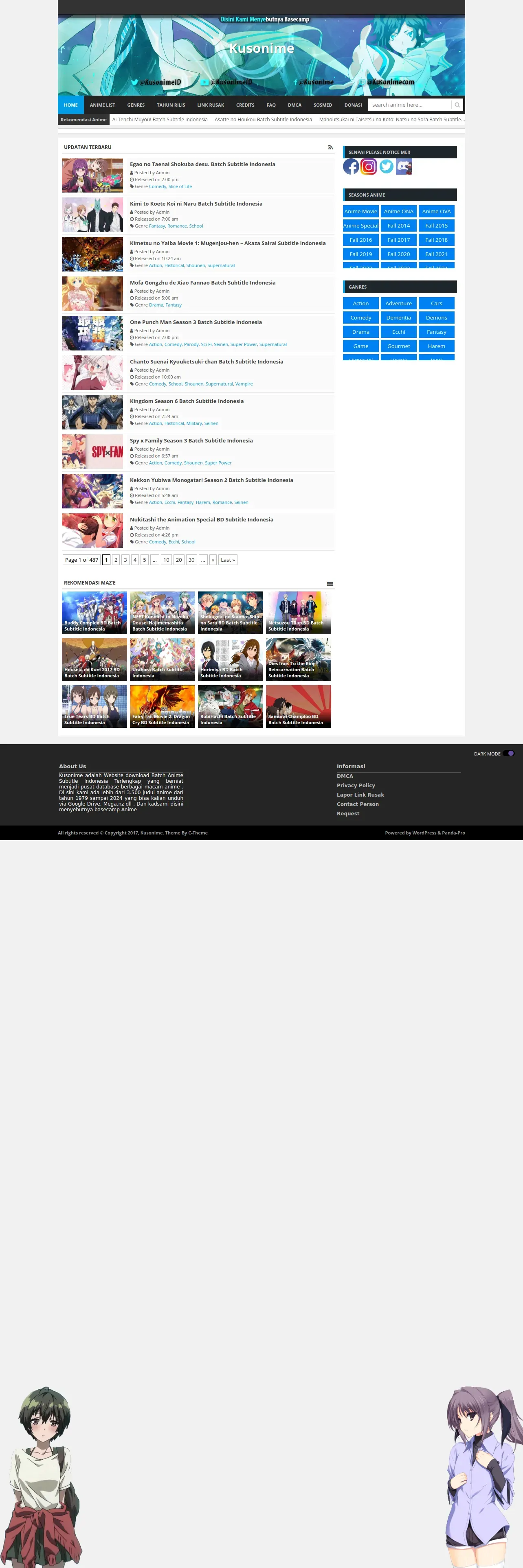Select the Harem genre tag in sidebar
The width and height of the screenshot is (523, 1568).
[437, 346]
